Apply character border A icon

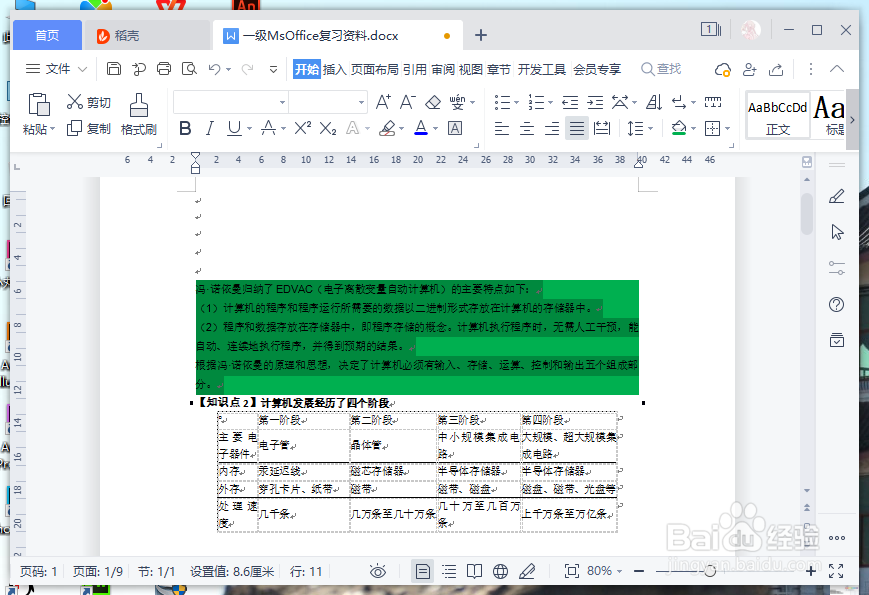(x=455, y=129)
